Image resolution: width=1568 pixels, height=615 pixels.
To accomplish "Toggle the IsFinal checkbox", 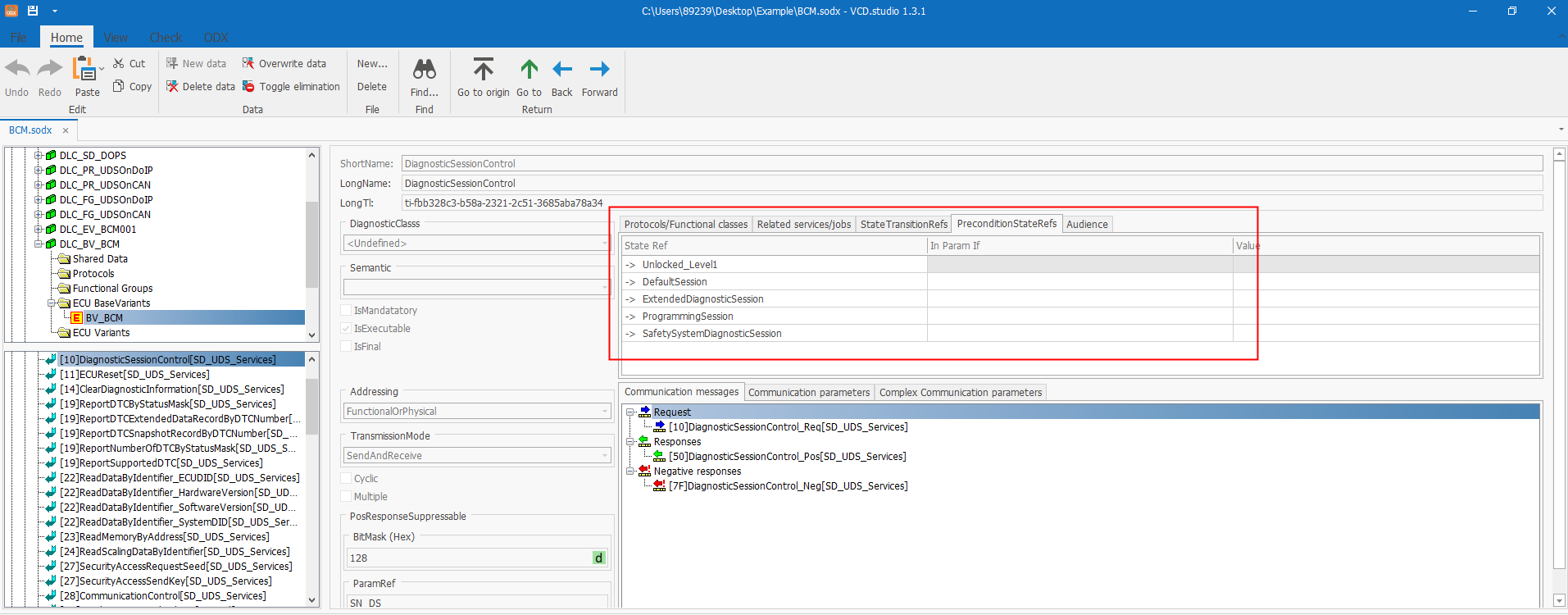I will 346,347.
